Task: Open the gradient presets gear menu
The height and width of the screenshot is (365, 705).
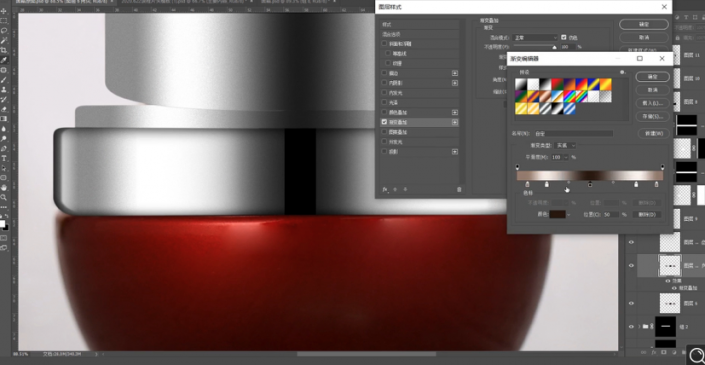Action: (623, 72)
